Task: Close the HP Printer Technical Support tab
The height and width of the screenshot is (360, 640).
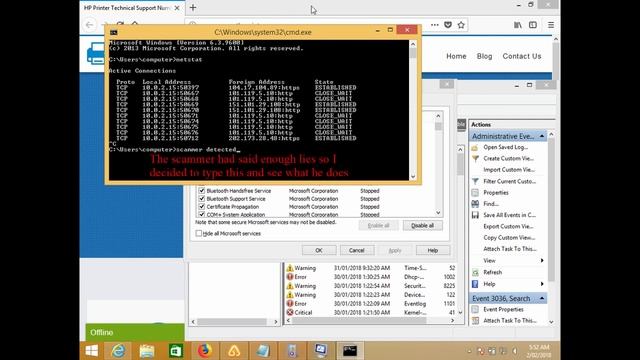Action: point(177,8)
